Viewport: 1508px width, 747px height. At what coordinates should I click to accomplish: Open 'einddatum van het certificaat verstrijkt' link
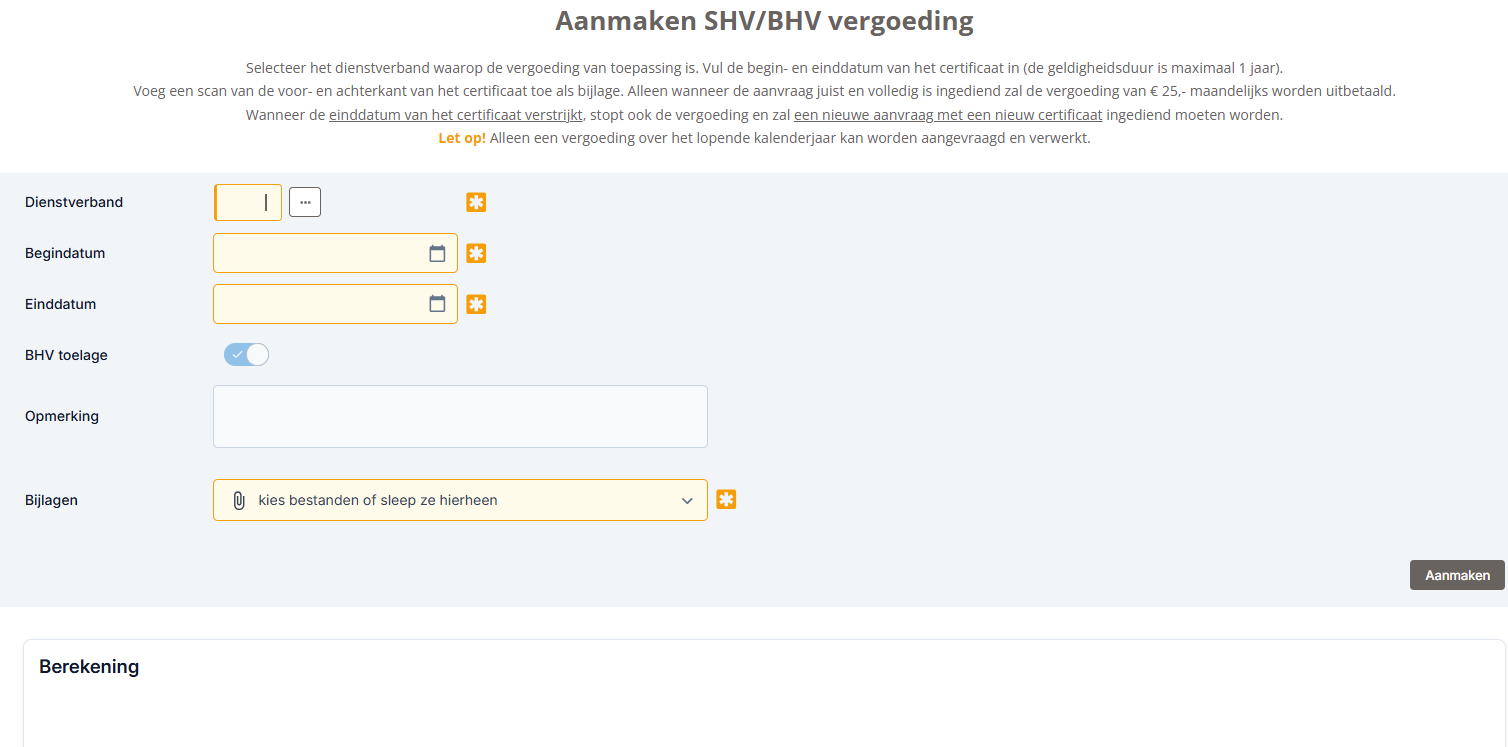[455, 115]
